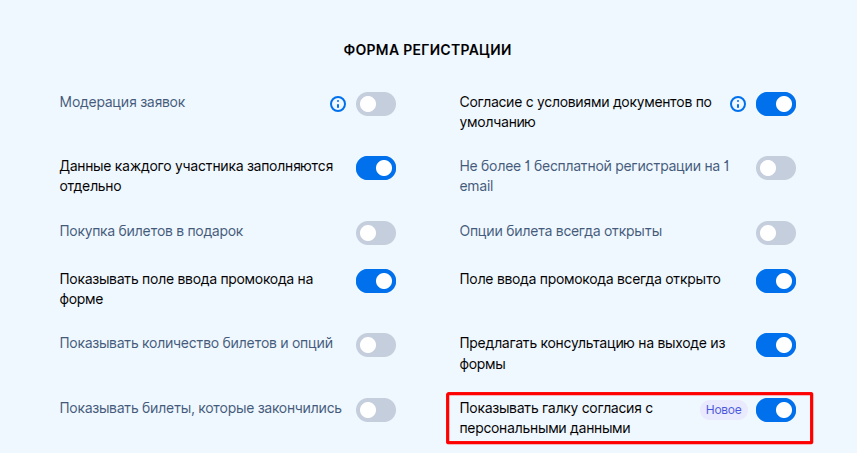Image resolution: width=857 pixels, height=453 pixels.
Task: Disable Показывать поле ввода промокода toggle
Action: [376, 281]
